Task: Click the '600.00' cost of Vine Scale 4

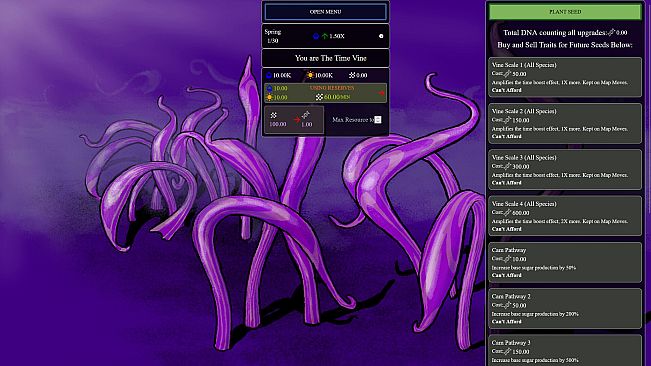Action: click(521, 213)
